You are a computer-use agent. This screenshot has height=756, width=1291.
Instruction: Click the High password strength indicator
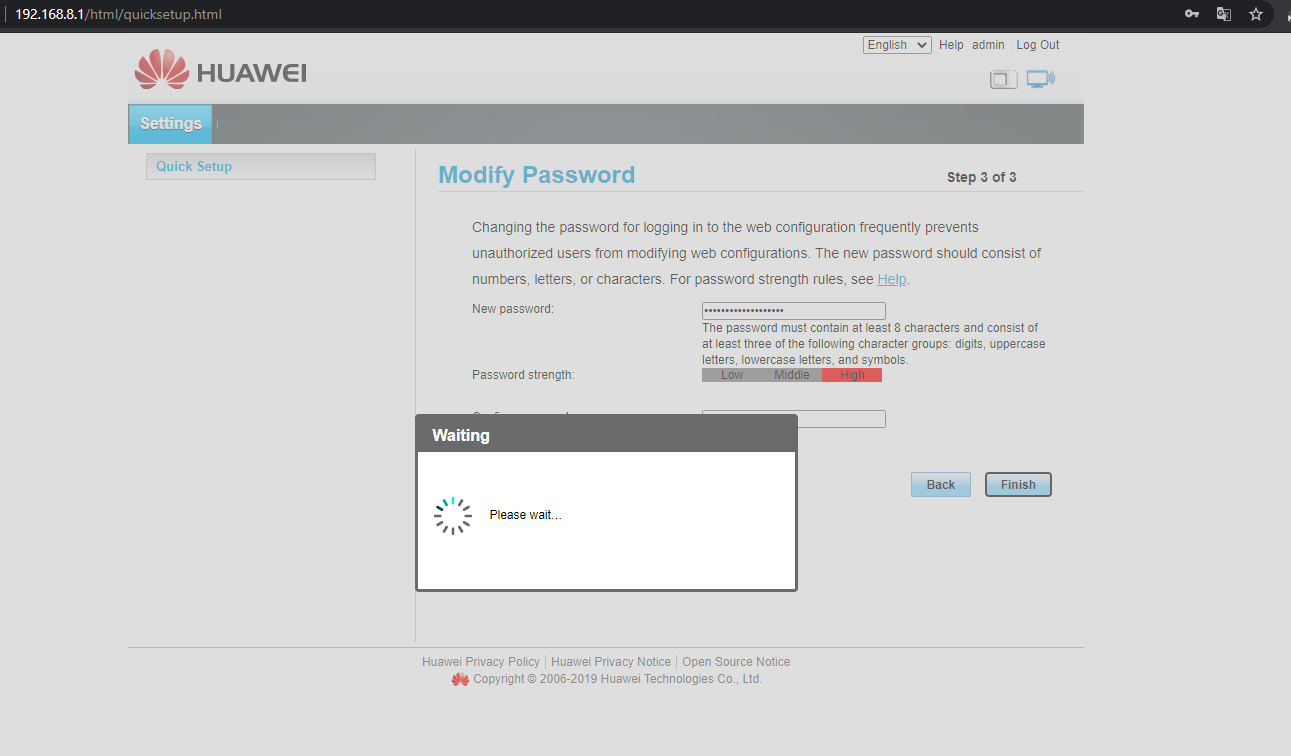point(852,375)
